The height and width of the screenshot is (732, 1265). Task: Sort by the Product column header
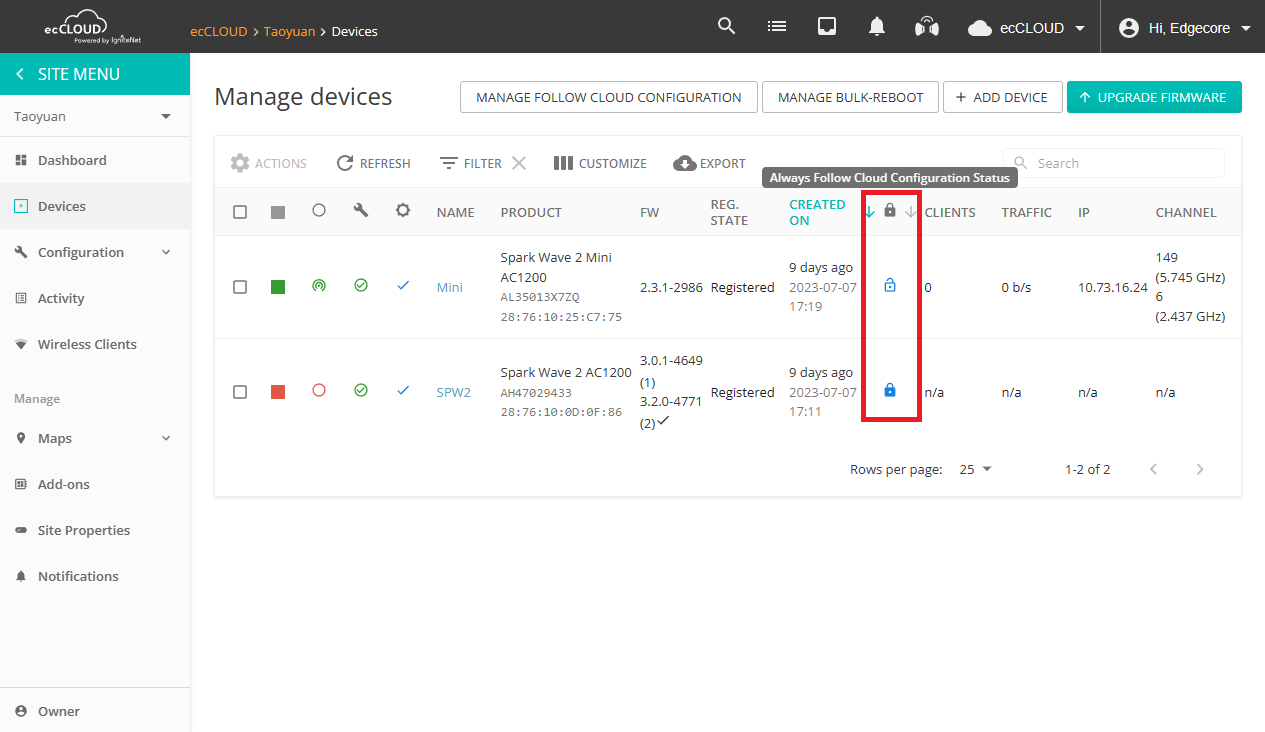tap(531, 212)
